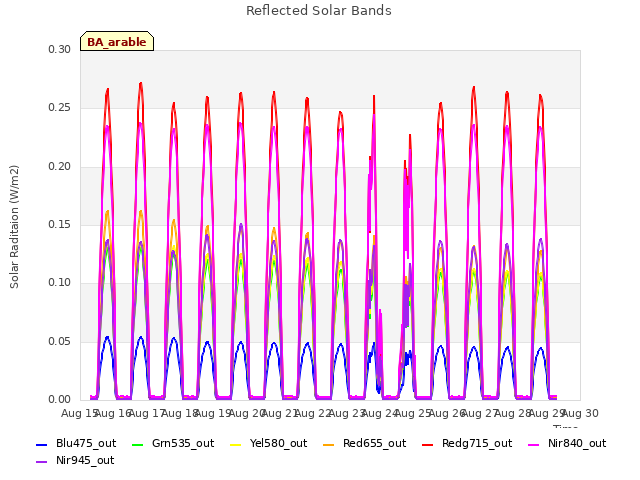Click the Aug 15 x-axis date label

pyautogui.click(x=79, y=413)
